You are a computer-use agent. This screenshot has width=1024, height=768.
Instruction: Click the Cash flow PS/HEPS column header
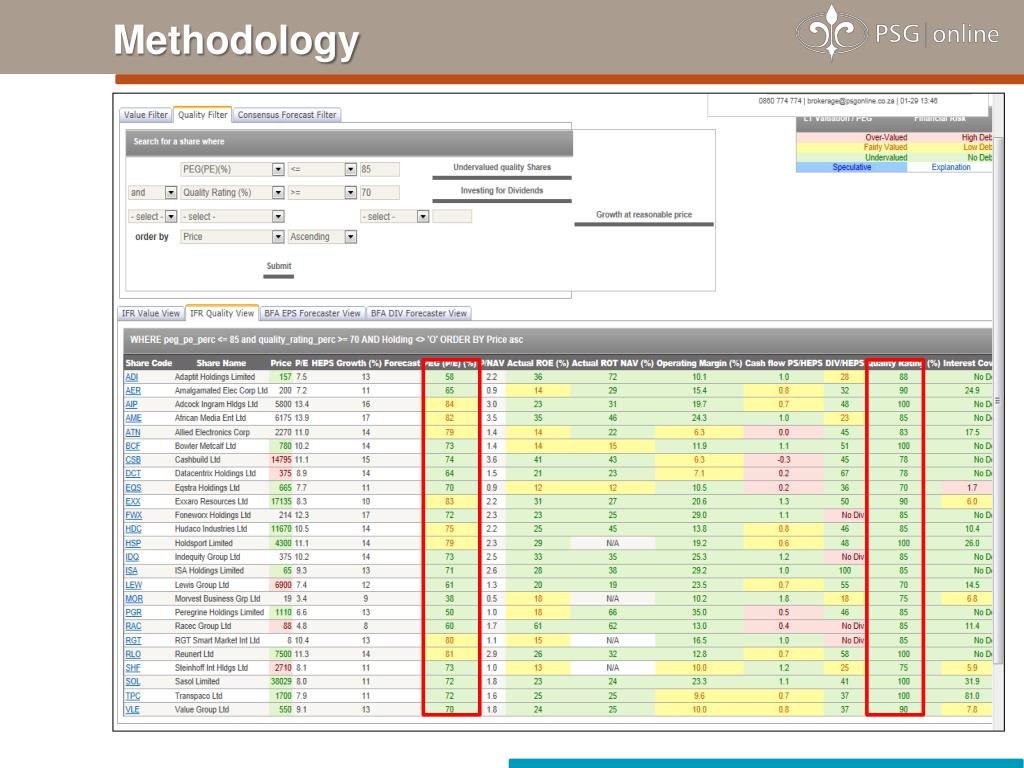(x=784, y=363)
